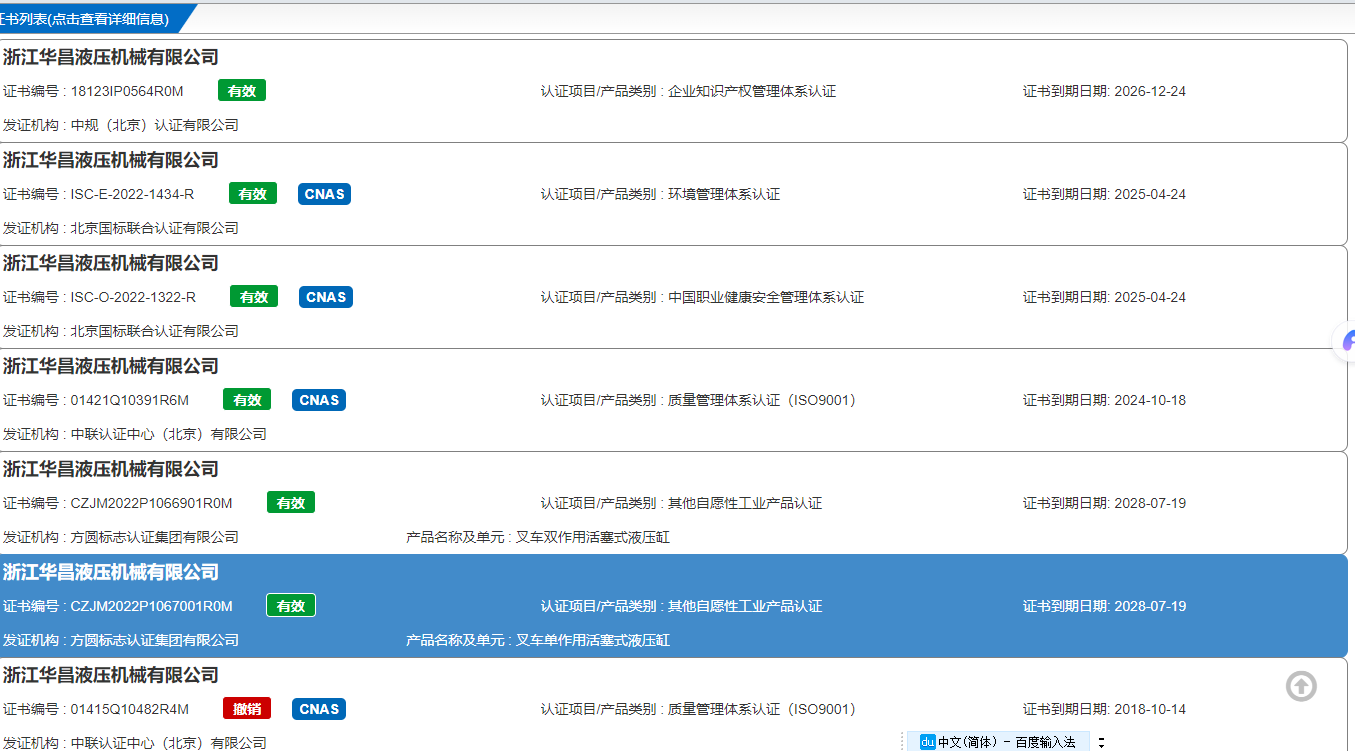Image resolution: width=1355 pixels, height=751 pixels.
Task: Open certificate number ISC-E-2022-1434-R
Action: [x=133, y=194]
